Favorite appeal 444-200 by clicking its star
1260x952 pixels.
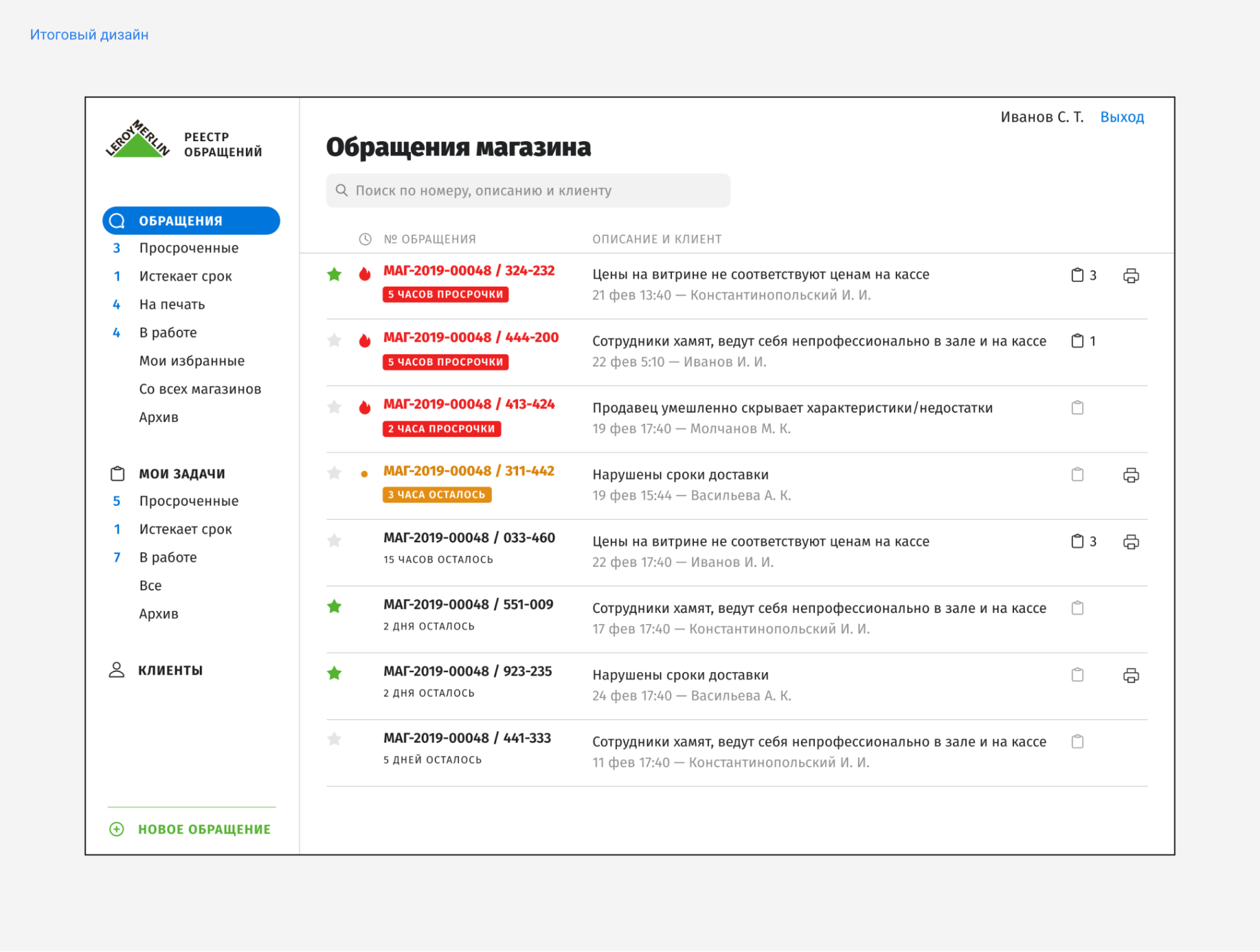tap(334, 340)
